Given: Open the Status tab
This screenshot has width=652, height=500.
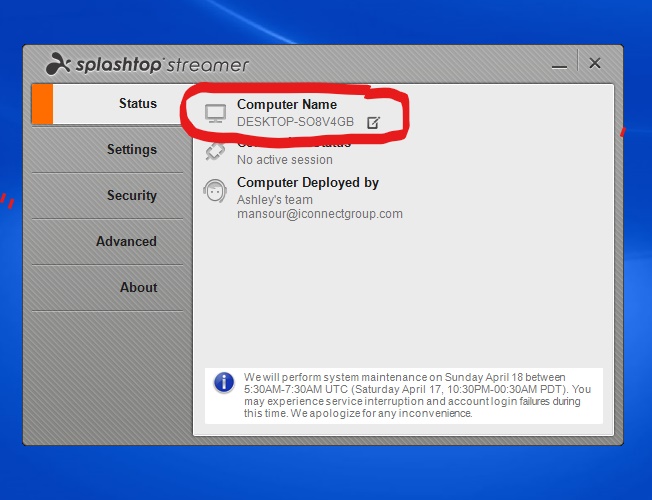Looking at the screenshot, I should (x=108, y=104).
